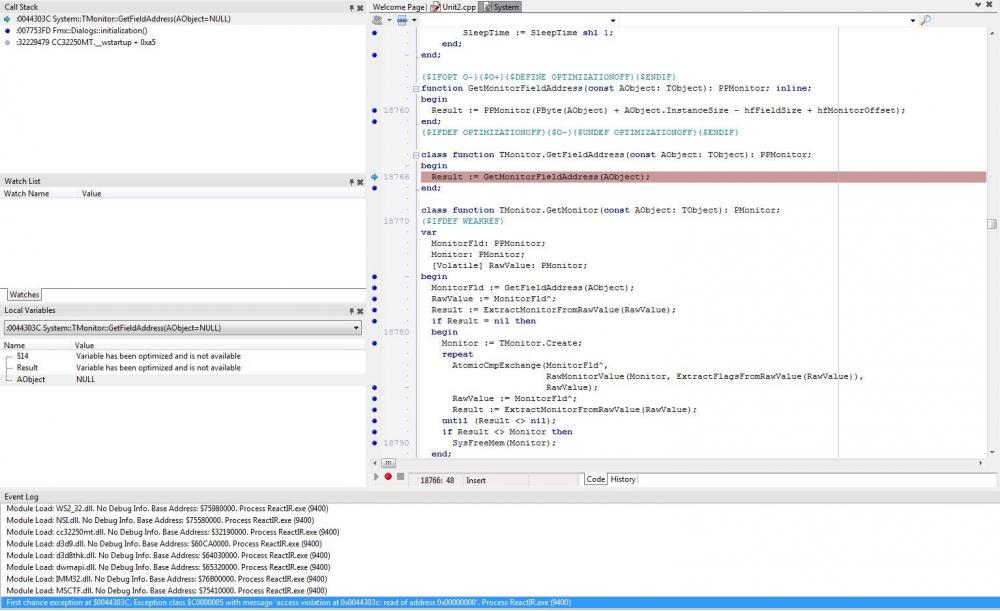This screenshot has height=611, width=1000.
Task: Click the dot icon beside Fmx::Dialogs::initialization frame
Action: [x=7, y=31]
